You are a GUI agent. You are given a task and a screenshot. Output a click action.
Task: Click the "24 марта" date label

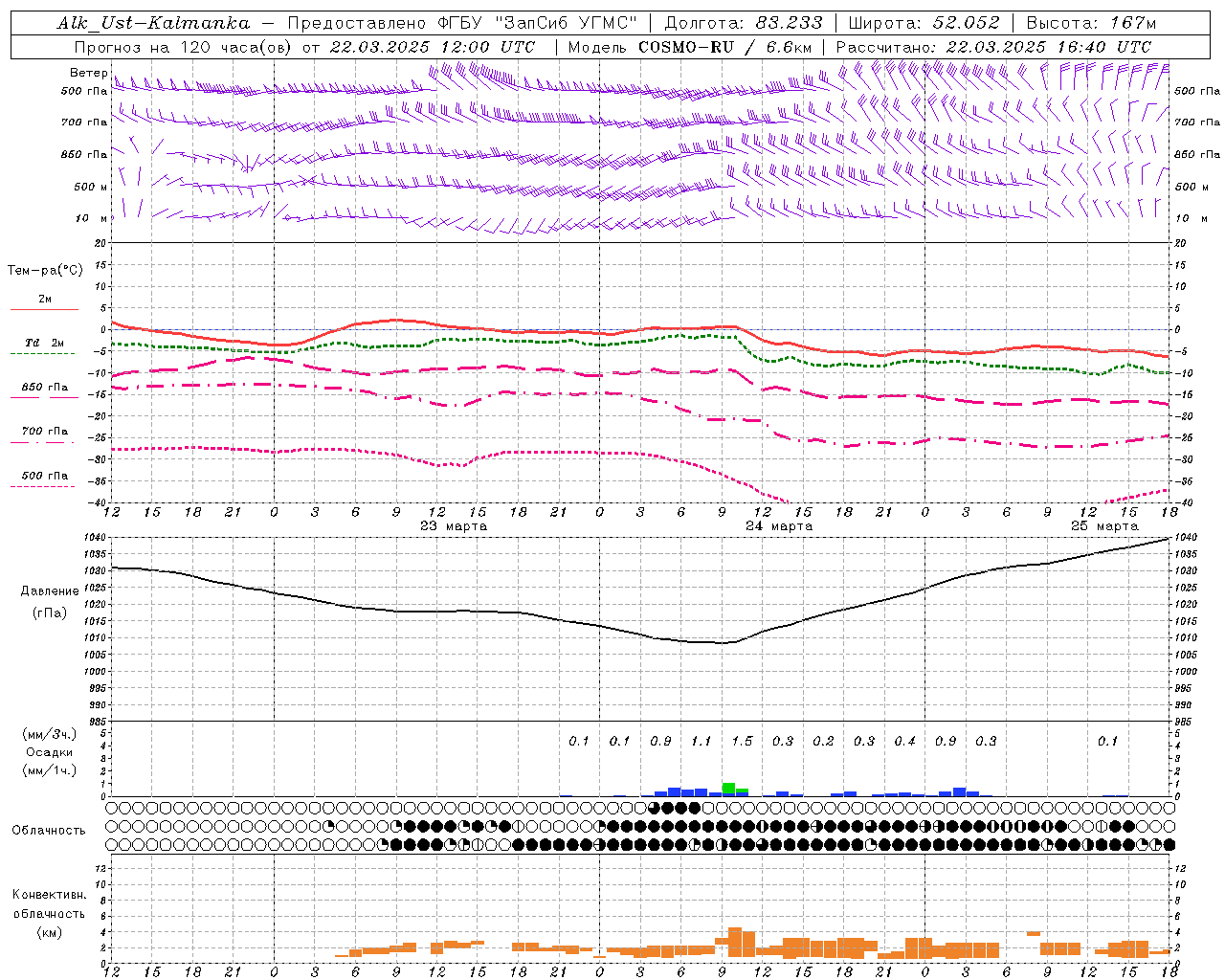pyautogui.click(x=779, y=526)
